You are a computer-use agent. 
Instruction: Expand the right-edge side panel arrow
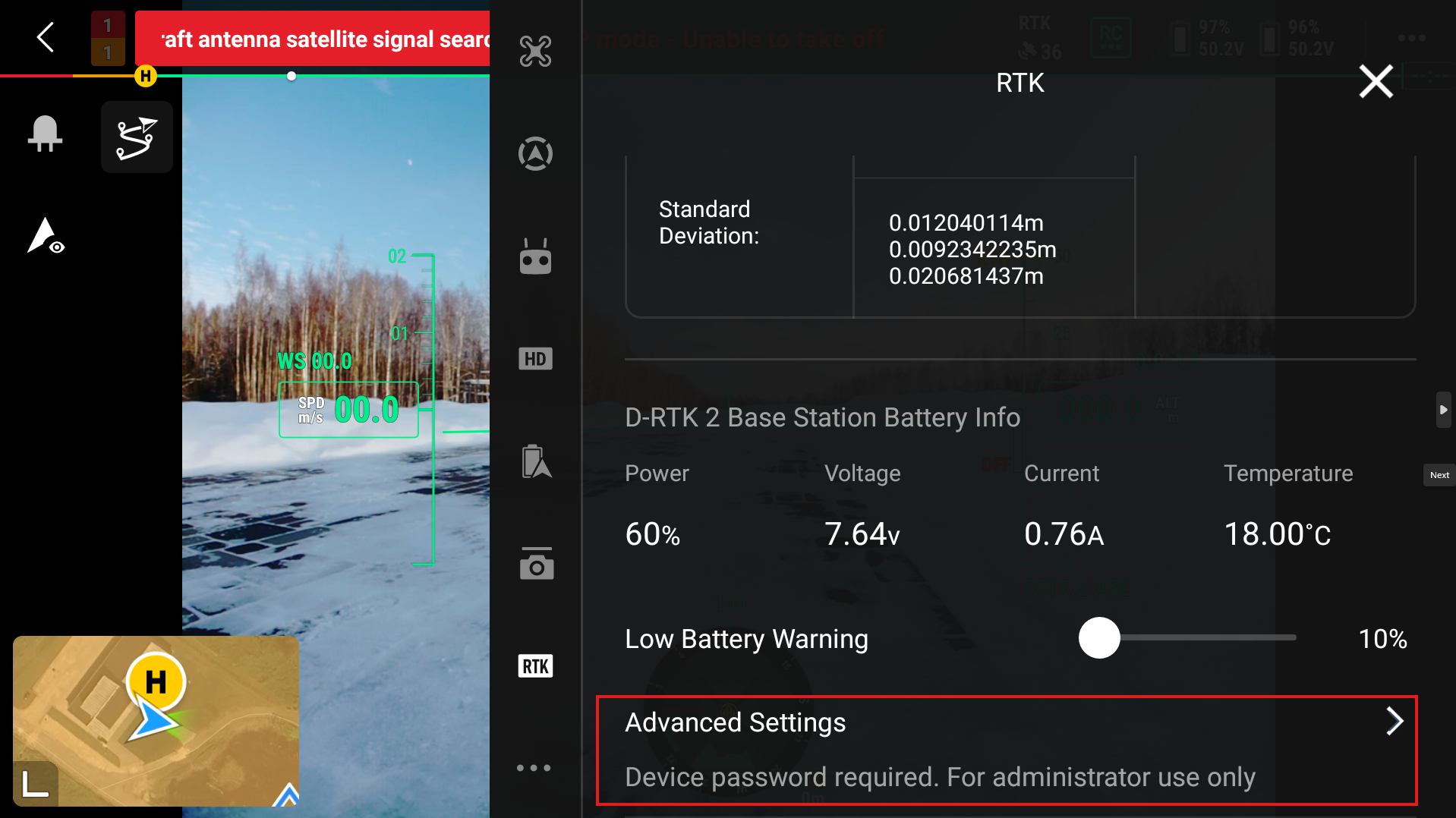tap(1443, 410)
